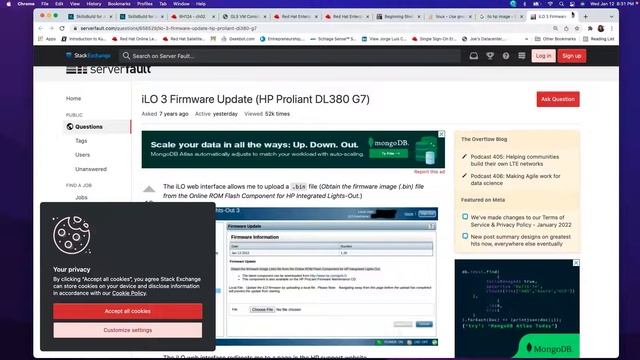The height and width of the screenshot is (360, 640).
Task: Click the zoom magnifier icon in the address bar
Action: coord(556,29)
